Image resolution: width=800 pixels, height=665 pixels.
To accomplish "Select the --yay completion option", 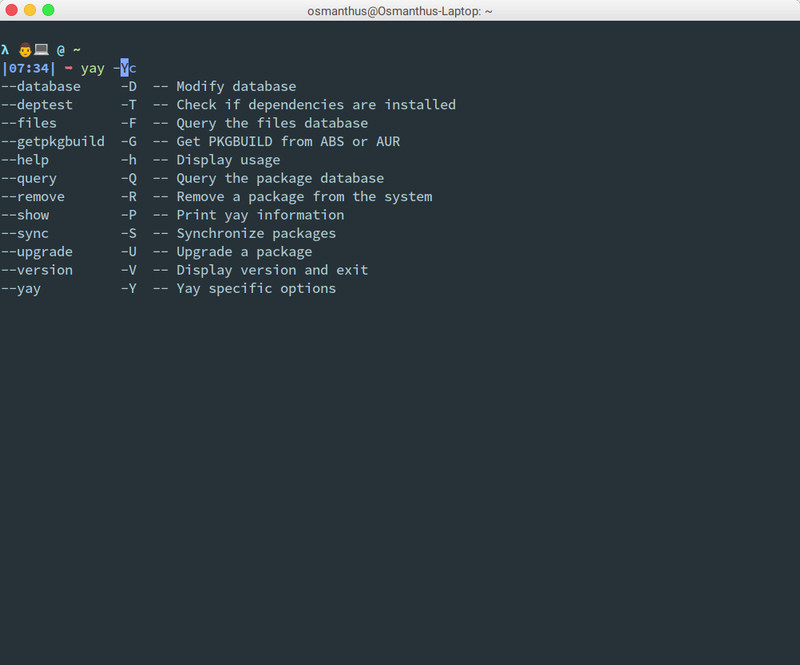I will (x=21, y=288).
